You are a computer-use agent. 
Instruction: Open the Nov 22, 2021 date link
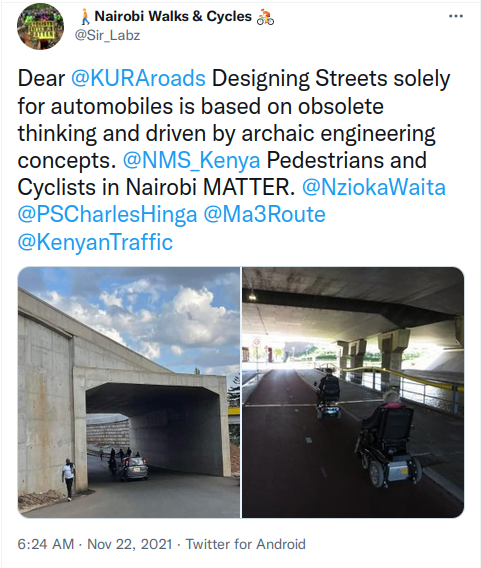pos(130,544)
